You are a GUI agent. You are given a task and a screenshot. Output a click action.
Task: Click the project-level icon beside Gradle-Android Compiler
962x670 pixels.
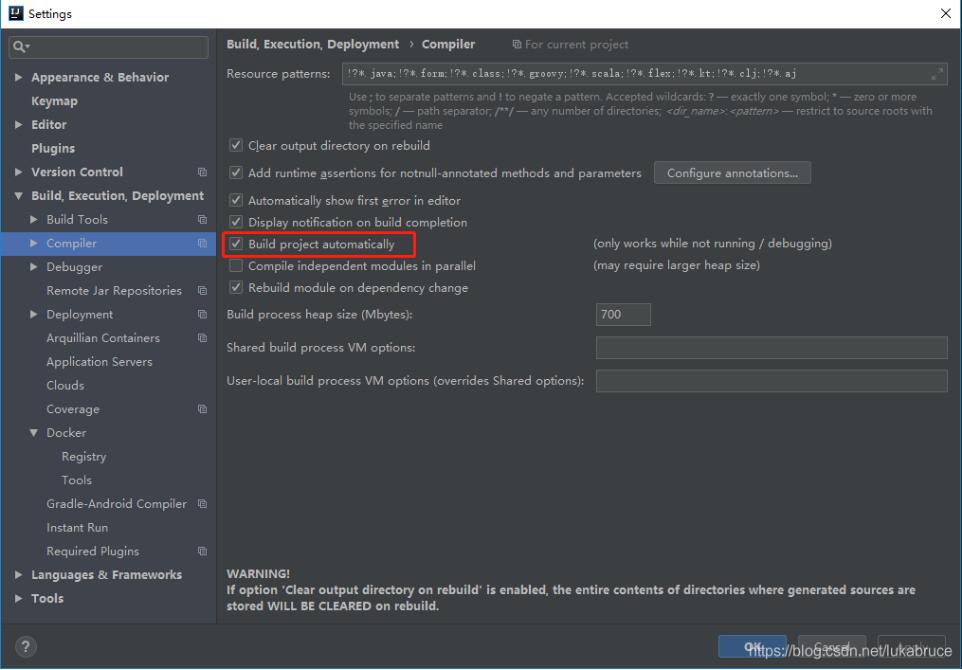(202, 504)
